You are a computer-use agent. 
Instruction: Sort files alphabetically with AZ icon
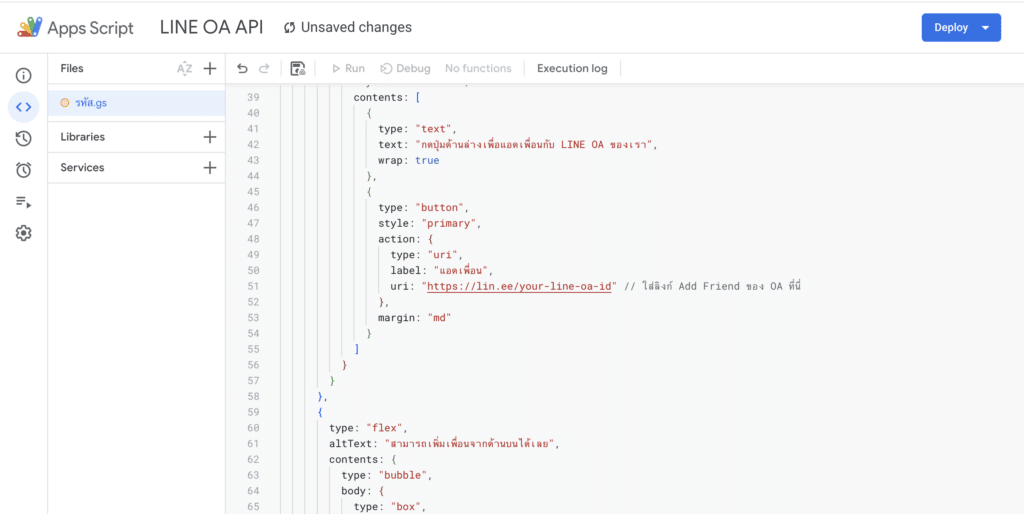pyautogui.click(x=184, y=69)
